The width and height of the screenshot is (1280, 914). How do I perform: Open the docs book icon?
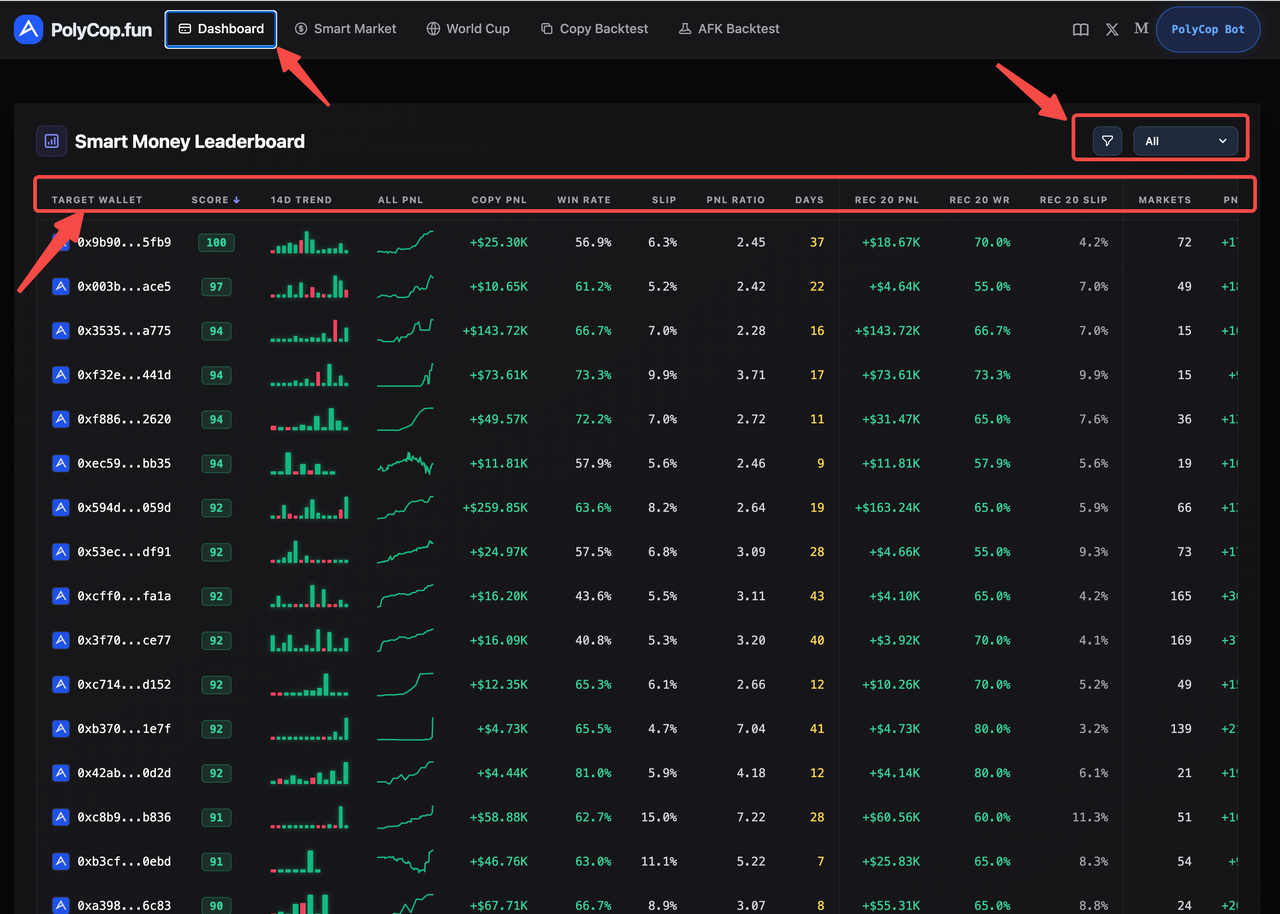[1081, 29]
